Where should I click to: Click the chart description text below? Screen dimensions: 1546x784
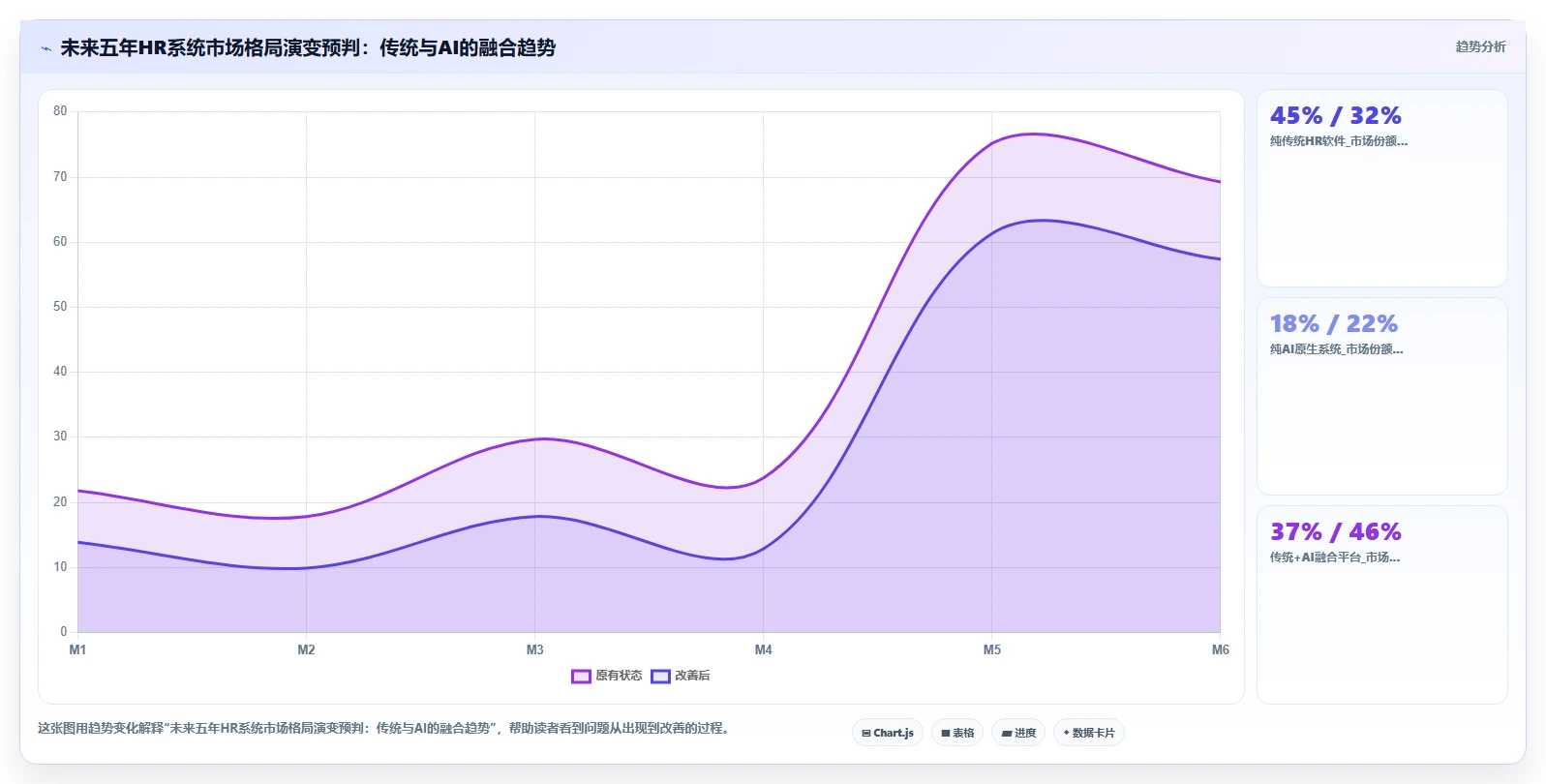[x=385, y=728]
